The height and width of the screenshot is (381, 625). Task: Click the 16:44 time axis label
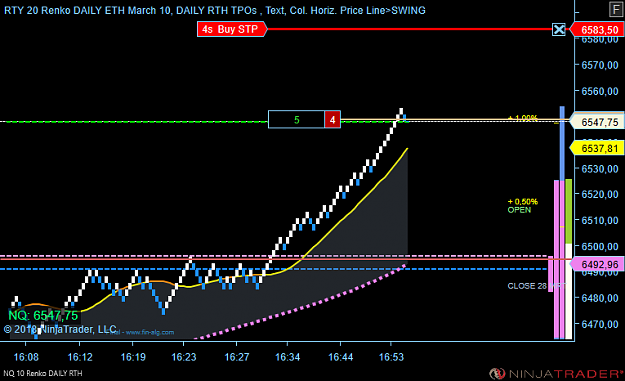(x=340, y=357)
